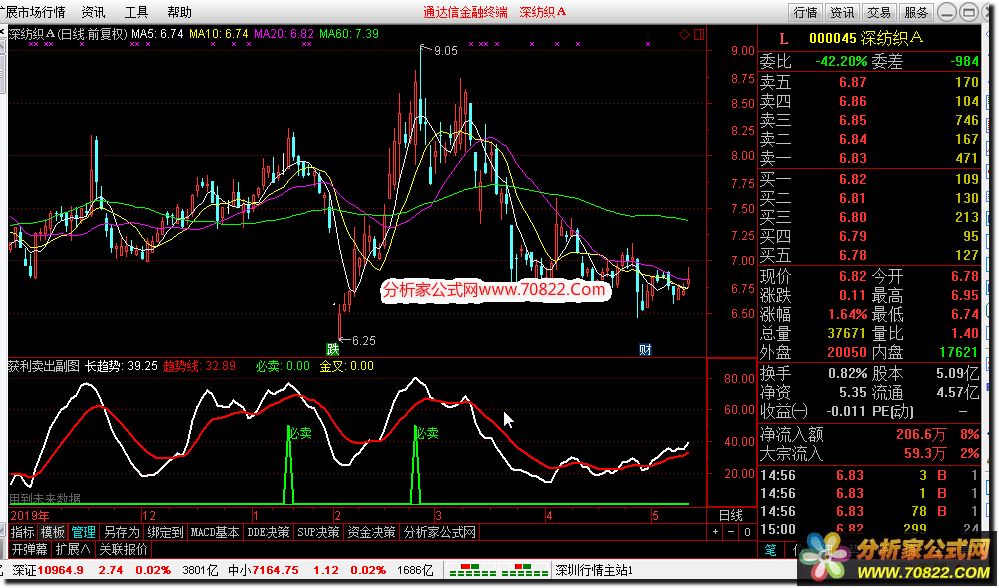Screen dimensions: 999x588
Task: Click the 金叉: 0.00 value label
Action: tap(347, 366)
